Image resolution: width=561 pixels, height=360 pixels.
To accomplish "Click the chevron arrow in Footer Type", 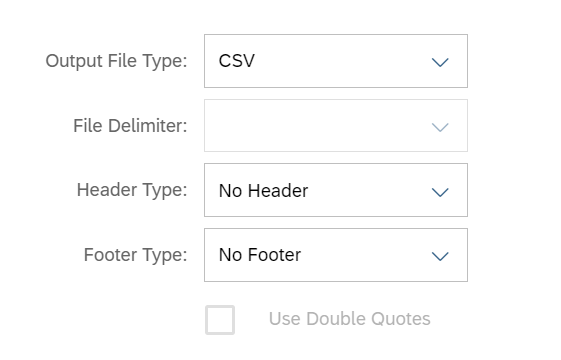I will tap(440, 256).
